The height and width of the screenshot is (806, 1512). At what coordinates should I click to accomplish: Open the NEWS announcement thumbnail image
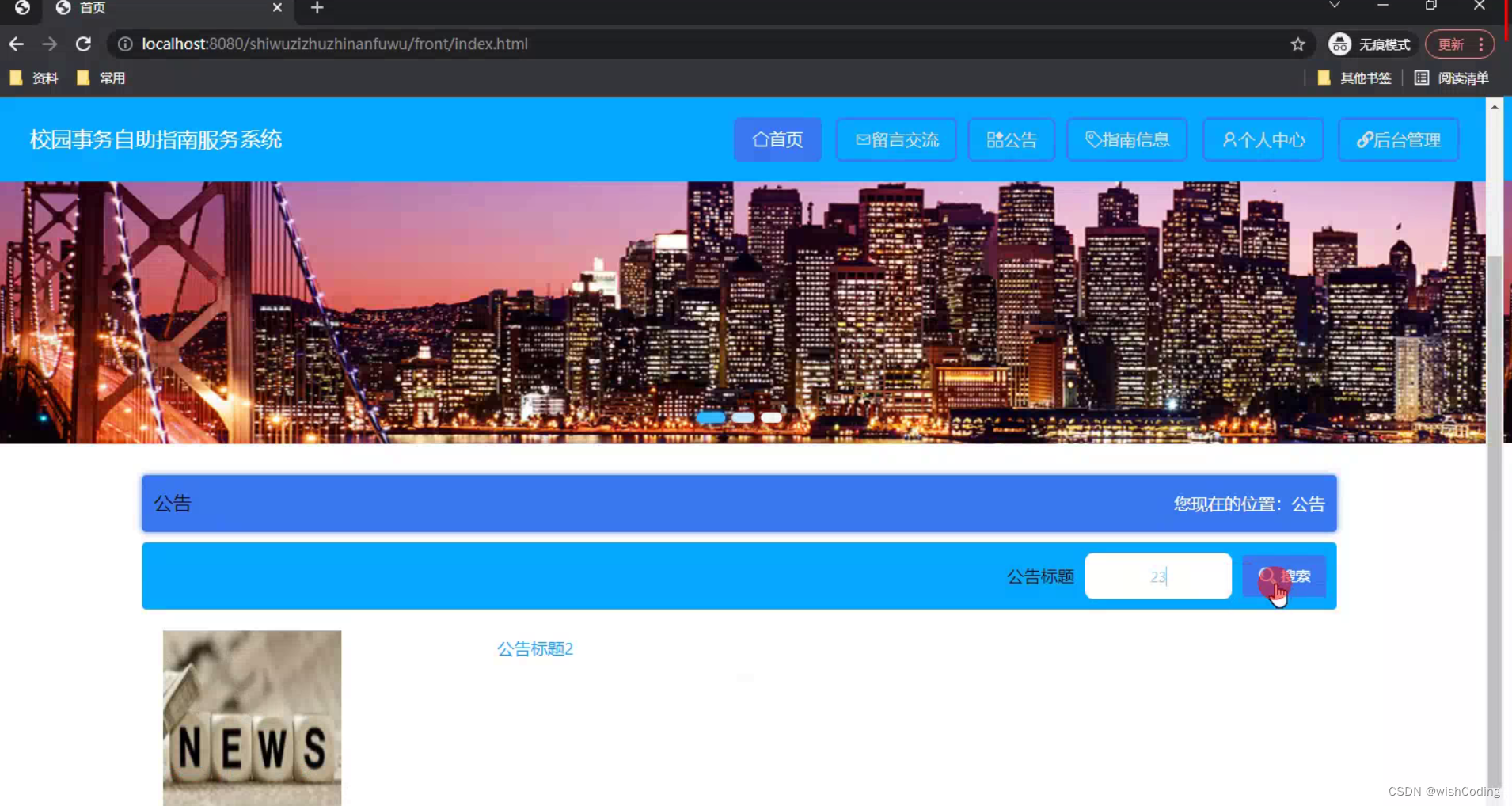click(x=252, y=718)
